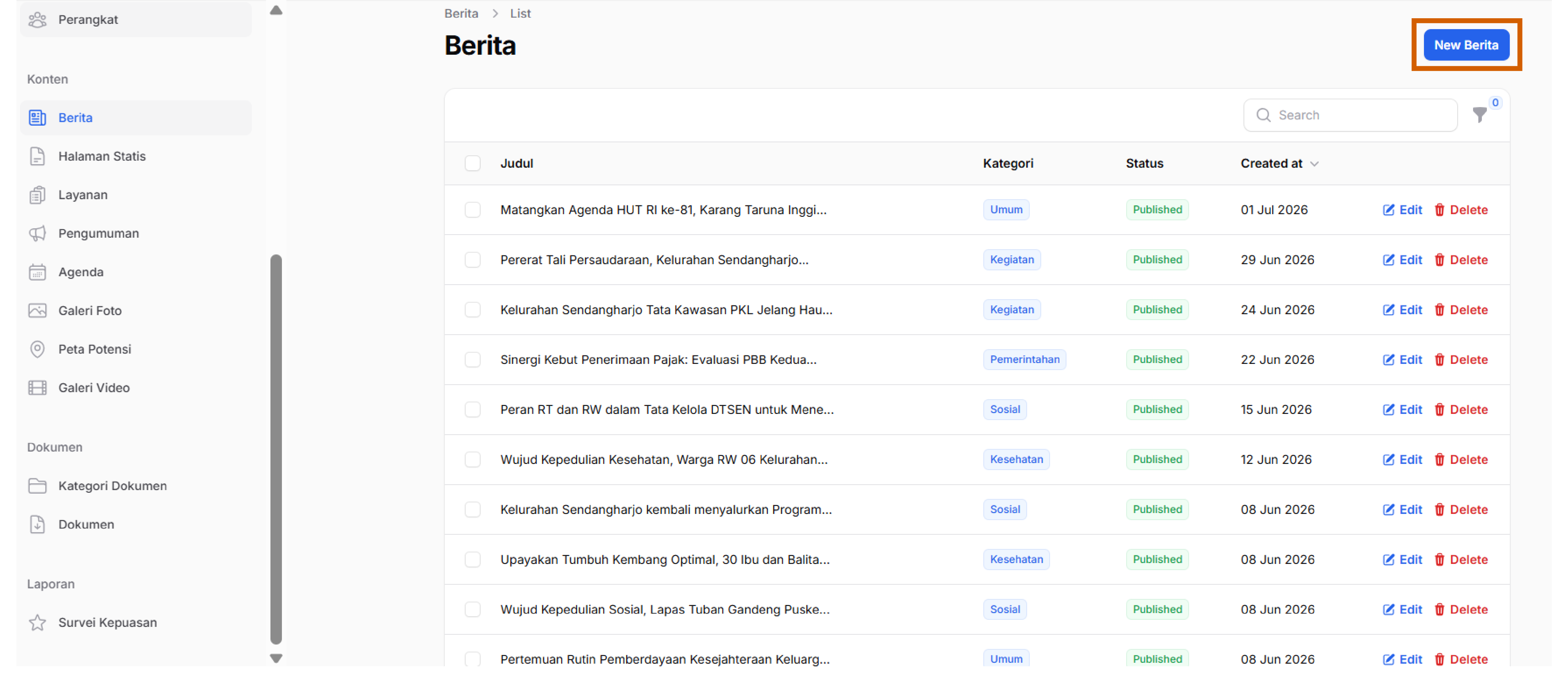Open Pengumuman in the sidebar
This screenshot has height=681, width=1568.
tap(136, 233)
